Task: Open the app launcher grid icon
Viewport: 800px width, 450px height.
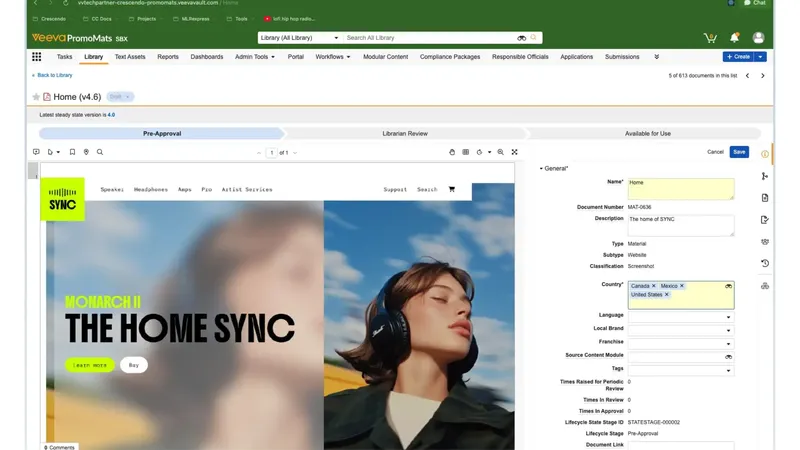Action: click(x=37, y=57)
